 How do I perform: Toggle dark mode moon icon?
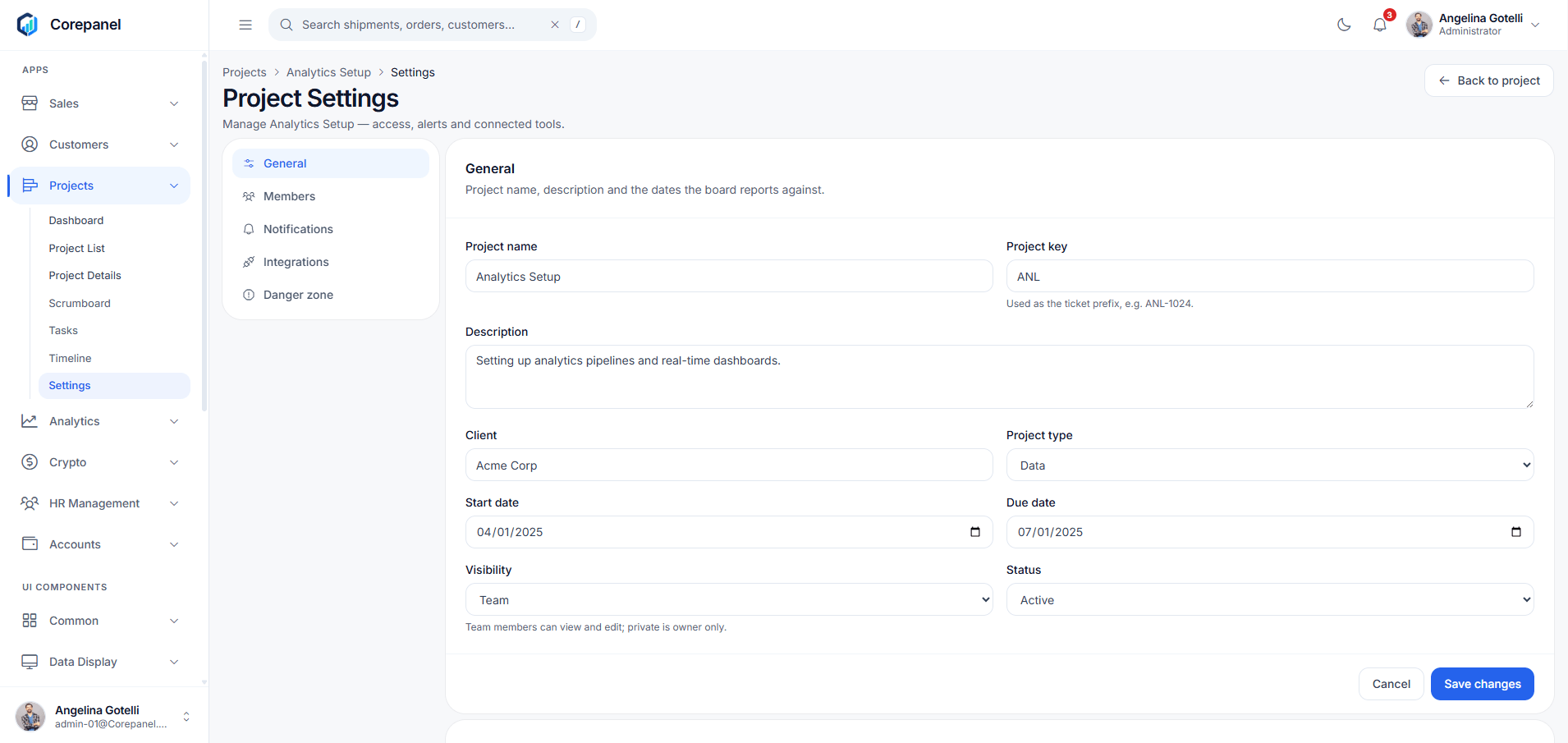(x=1344, y=25)
